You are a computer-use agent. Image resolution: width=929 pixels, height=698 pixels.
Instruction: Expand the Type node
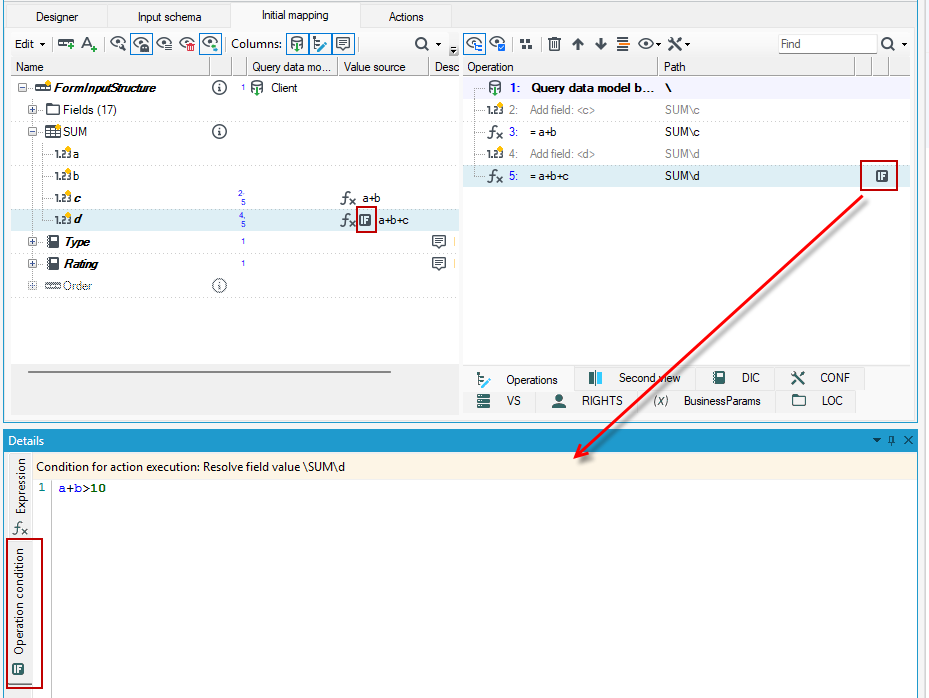tap(33, 242)
